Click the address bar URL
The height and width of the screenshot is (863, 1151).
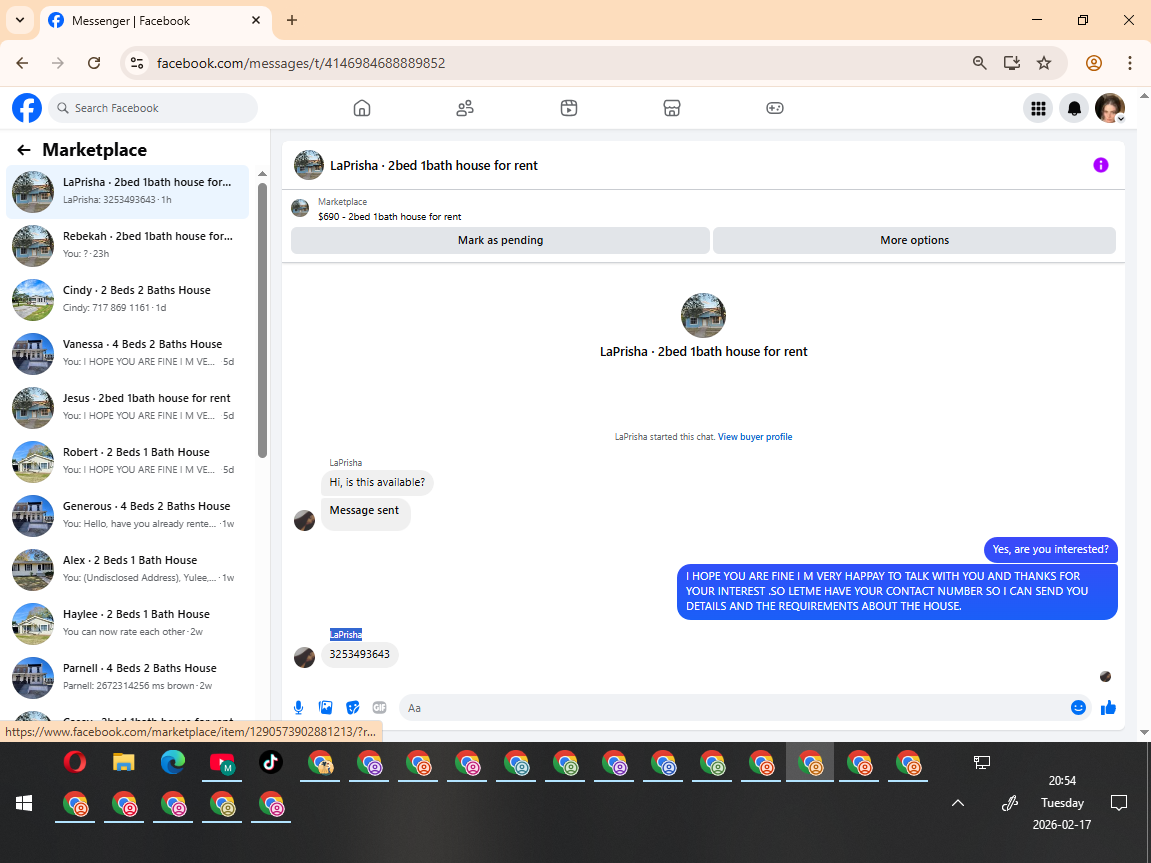pyautogui.click(x=301, y=63)
